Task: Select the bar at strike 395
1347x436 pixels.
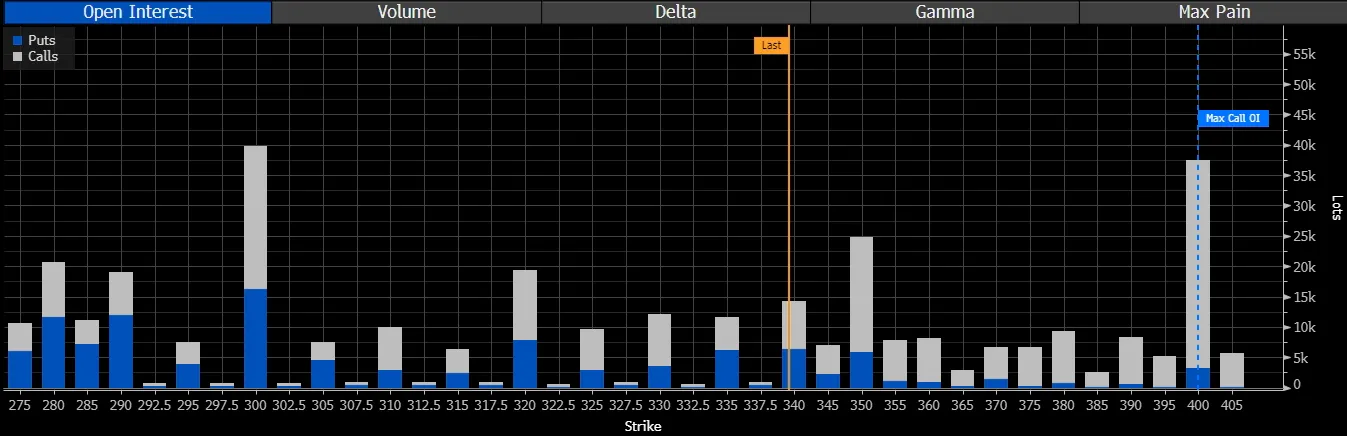Action: (x=1164, y=372)
